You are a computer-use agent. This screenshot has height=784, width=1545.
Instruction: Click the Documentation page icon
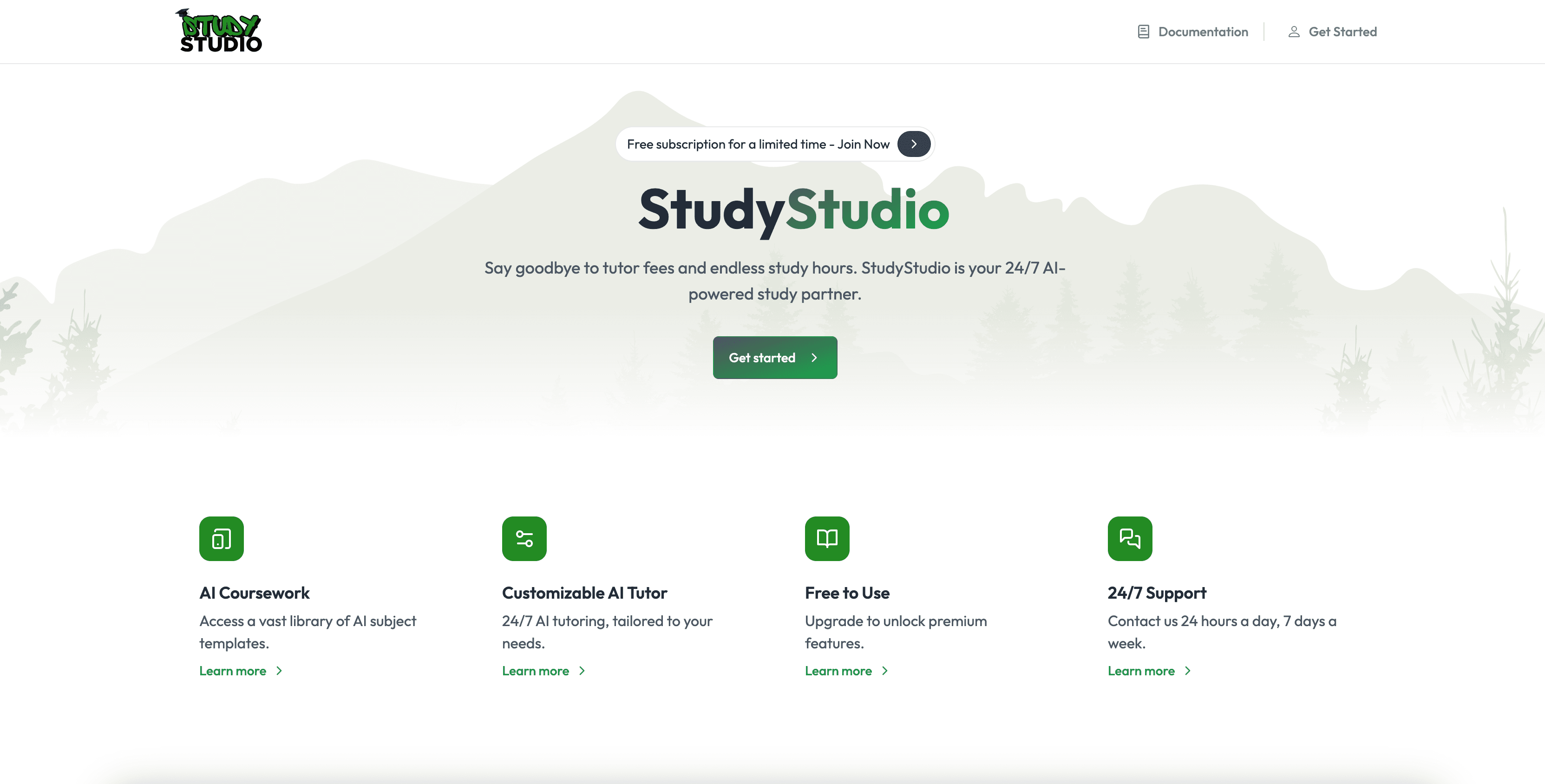point(1143,32)
